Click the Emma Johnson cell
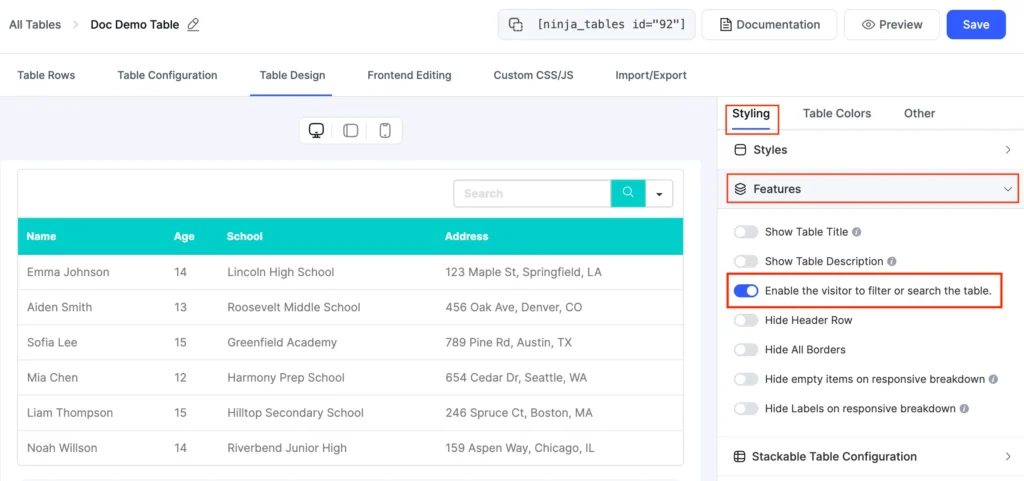Image resolution: width=1024 pixels, height=481 pixels. point(68,272)
